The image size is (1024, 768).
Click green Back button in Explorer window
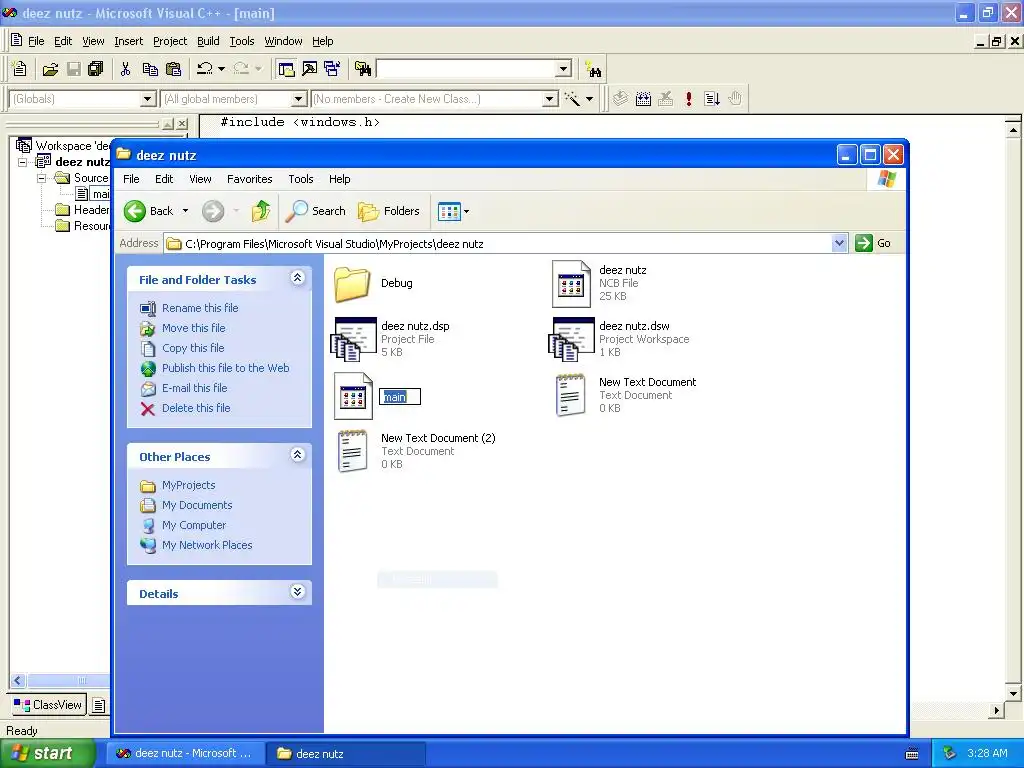(x=149, y=211)
